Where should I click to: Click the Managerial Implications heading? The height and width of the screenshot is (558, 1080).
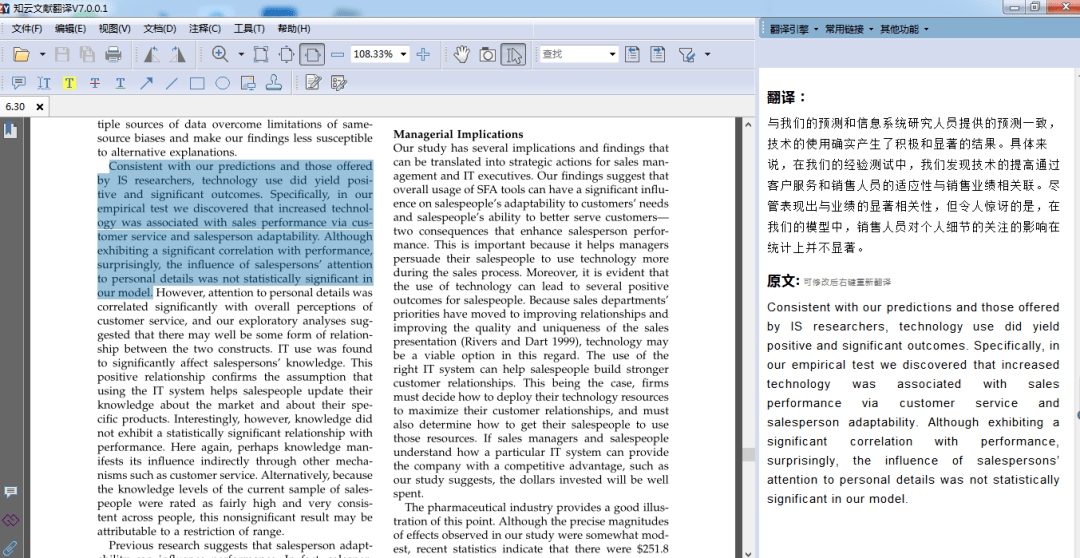458,134
